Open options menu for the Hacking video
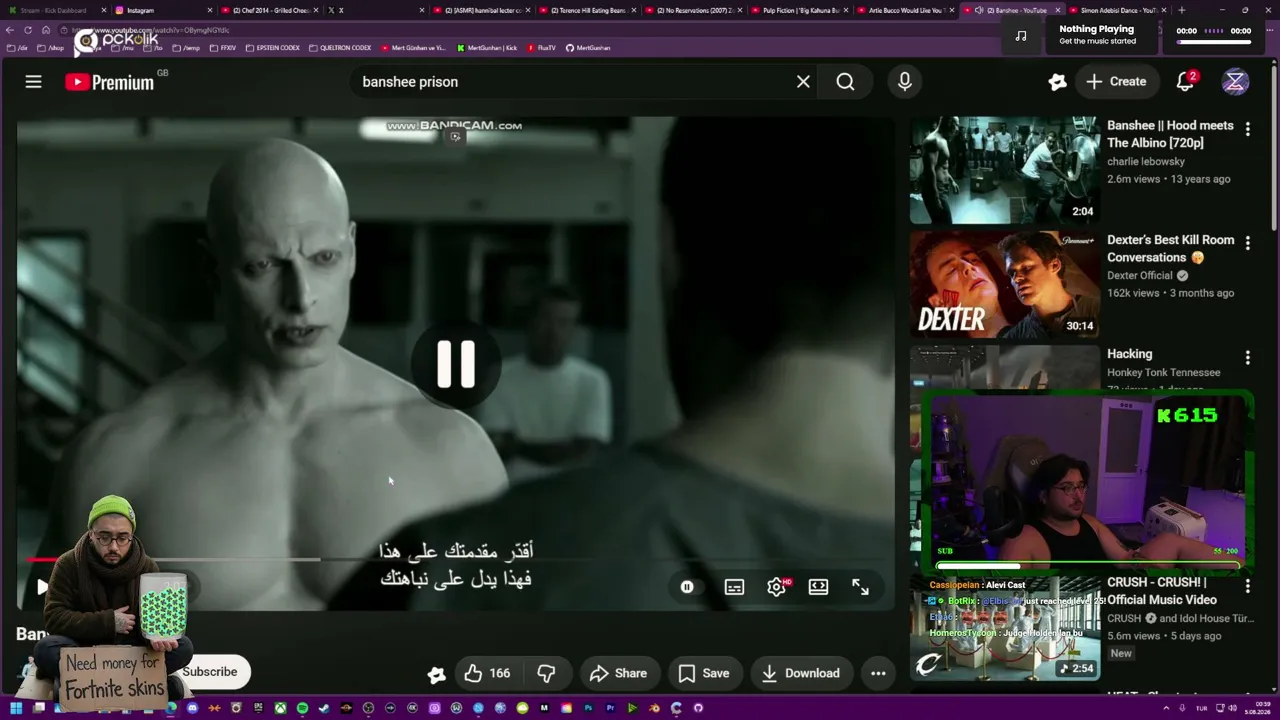This screenshot has height=720, width=1280. click(x=1247, y=358)
